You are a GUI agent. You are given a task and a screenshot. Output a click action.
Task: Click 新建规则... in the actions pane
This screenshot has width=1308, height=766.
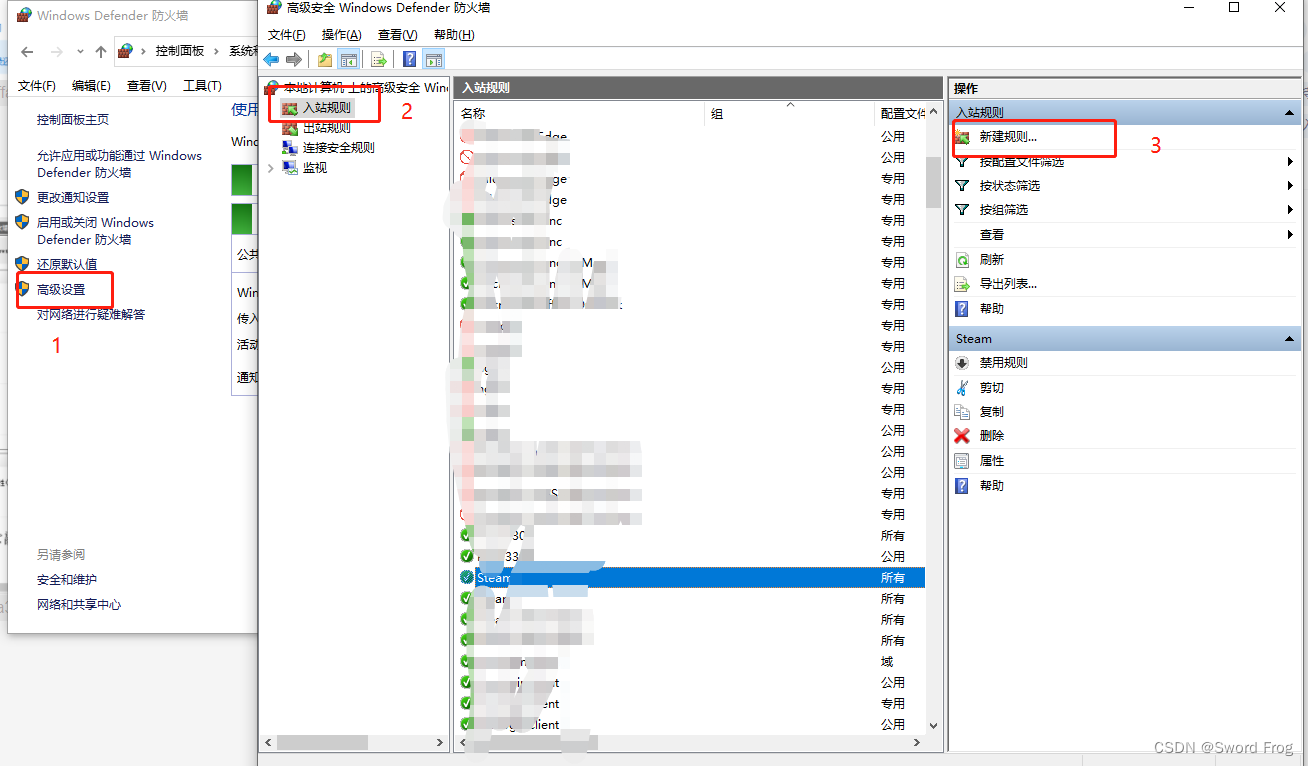tap(1008, 137)
